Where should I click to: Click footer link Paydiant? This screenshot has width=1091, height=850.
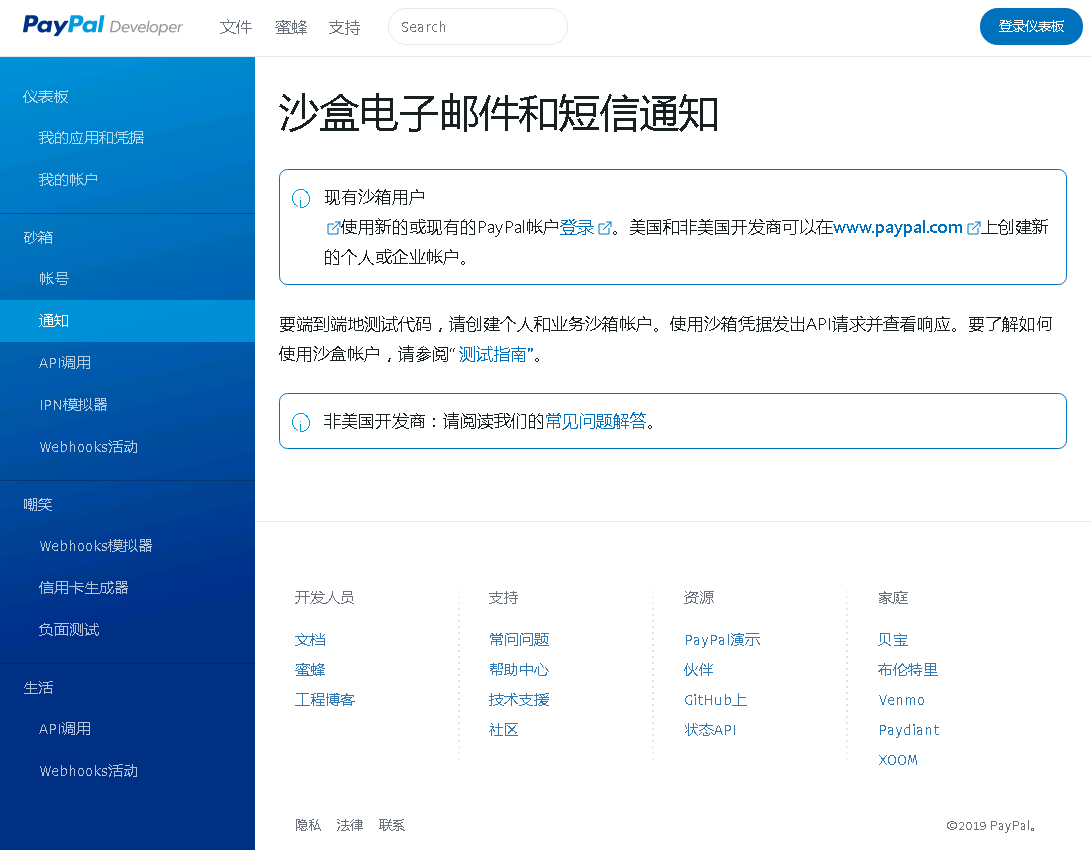tap(909, 730)
